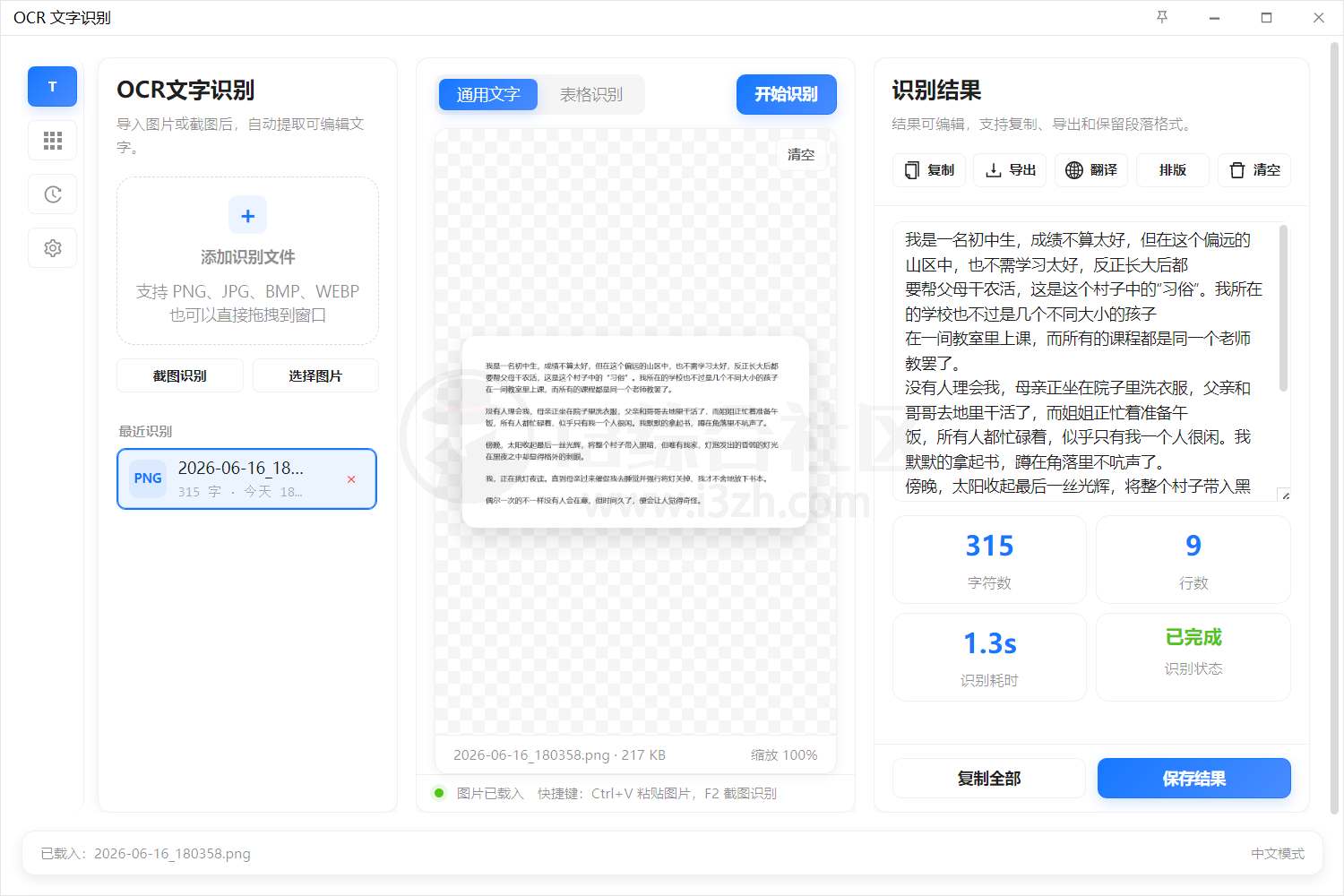Click the 添加识别文件 drop area label
The image size is (1344, 896).
point(247,257)
